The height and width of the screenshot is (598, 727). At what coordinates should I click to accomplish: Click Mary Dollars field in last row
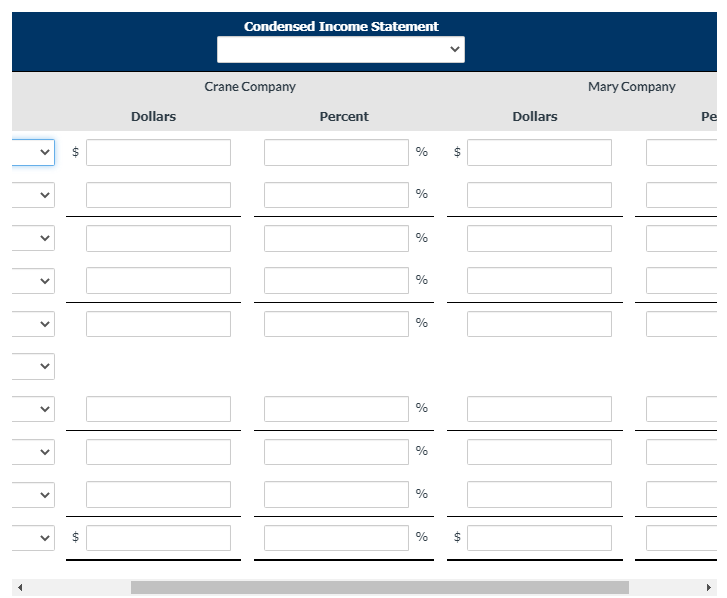539,538
